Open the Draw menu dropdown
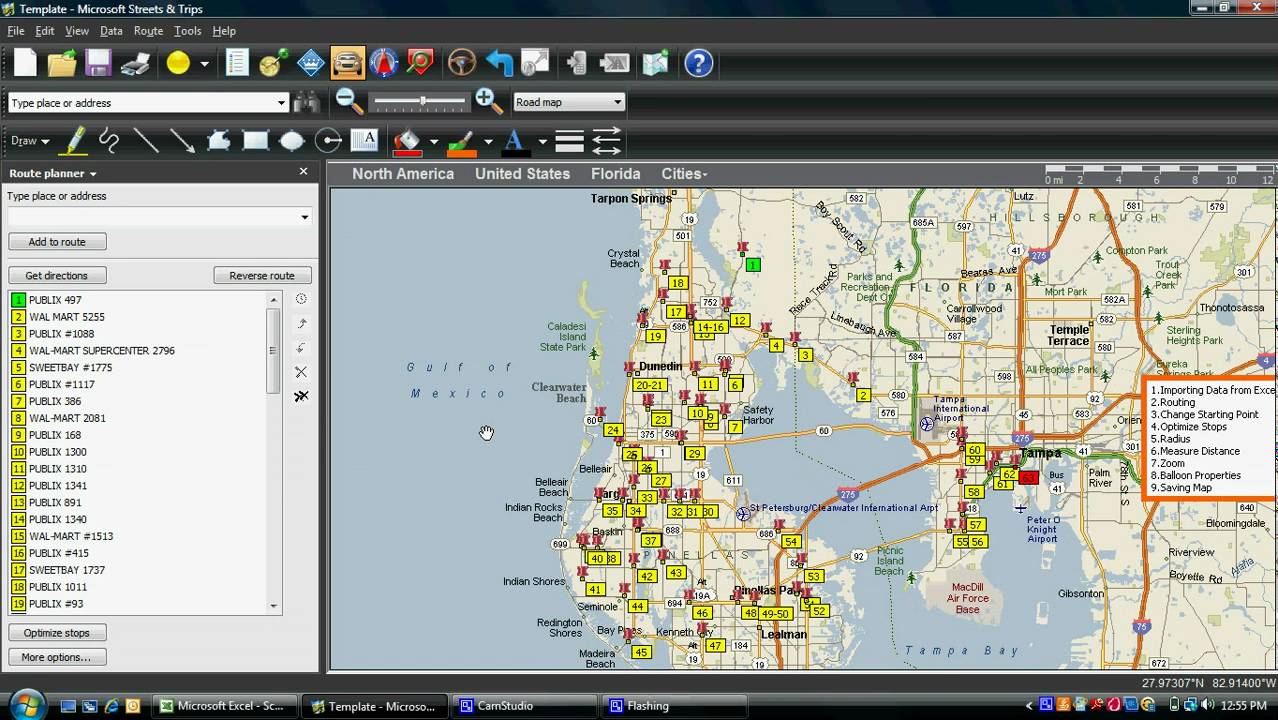The width and height of the screenshot is (1278, 720). pos(29,141)
